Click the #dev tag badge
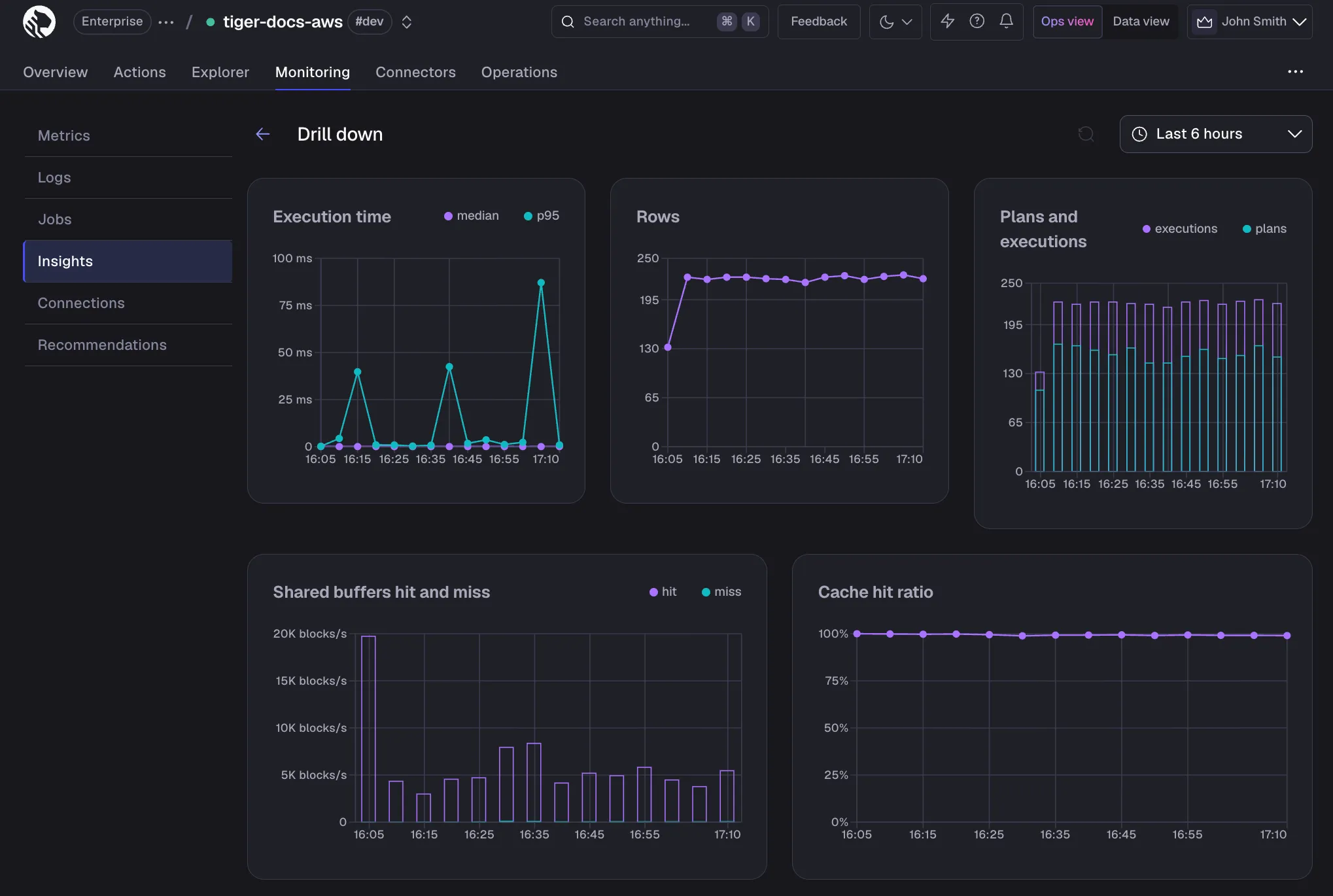Image resolution: width=1333 pixels, height=896 pixels. (370, 22)
